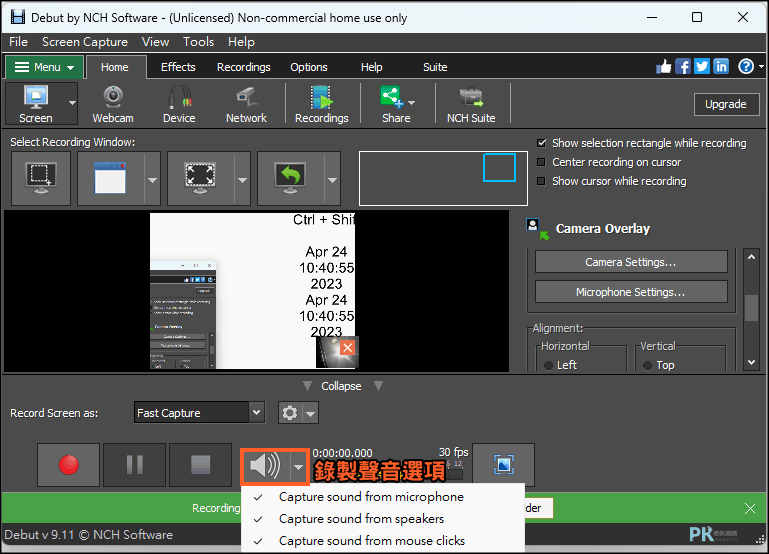Screen dimensions: 769x554
Task: Share on LinkedIn icon
Action: (x=721, y=66)
